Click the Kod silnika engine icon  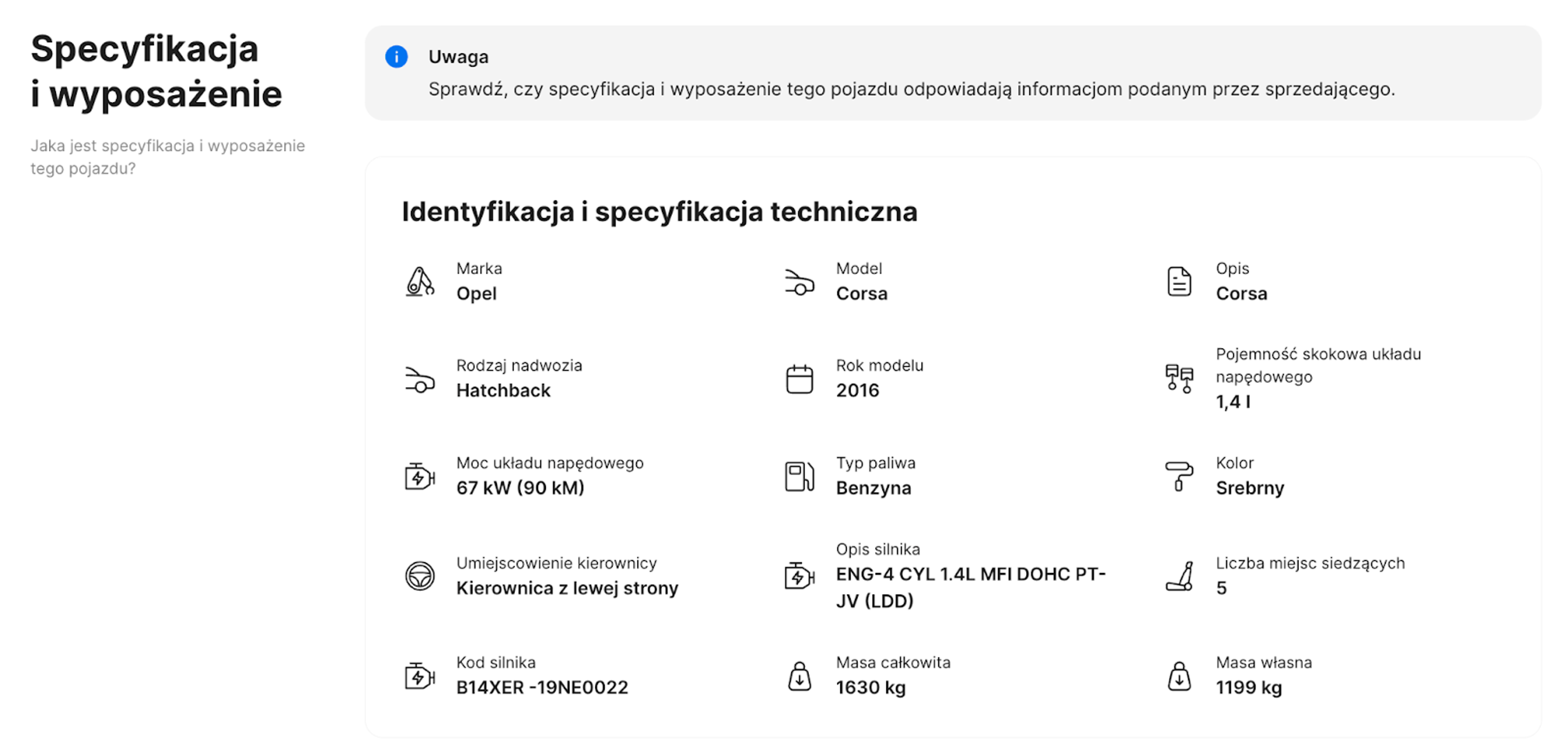click(420, 676)
